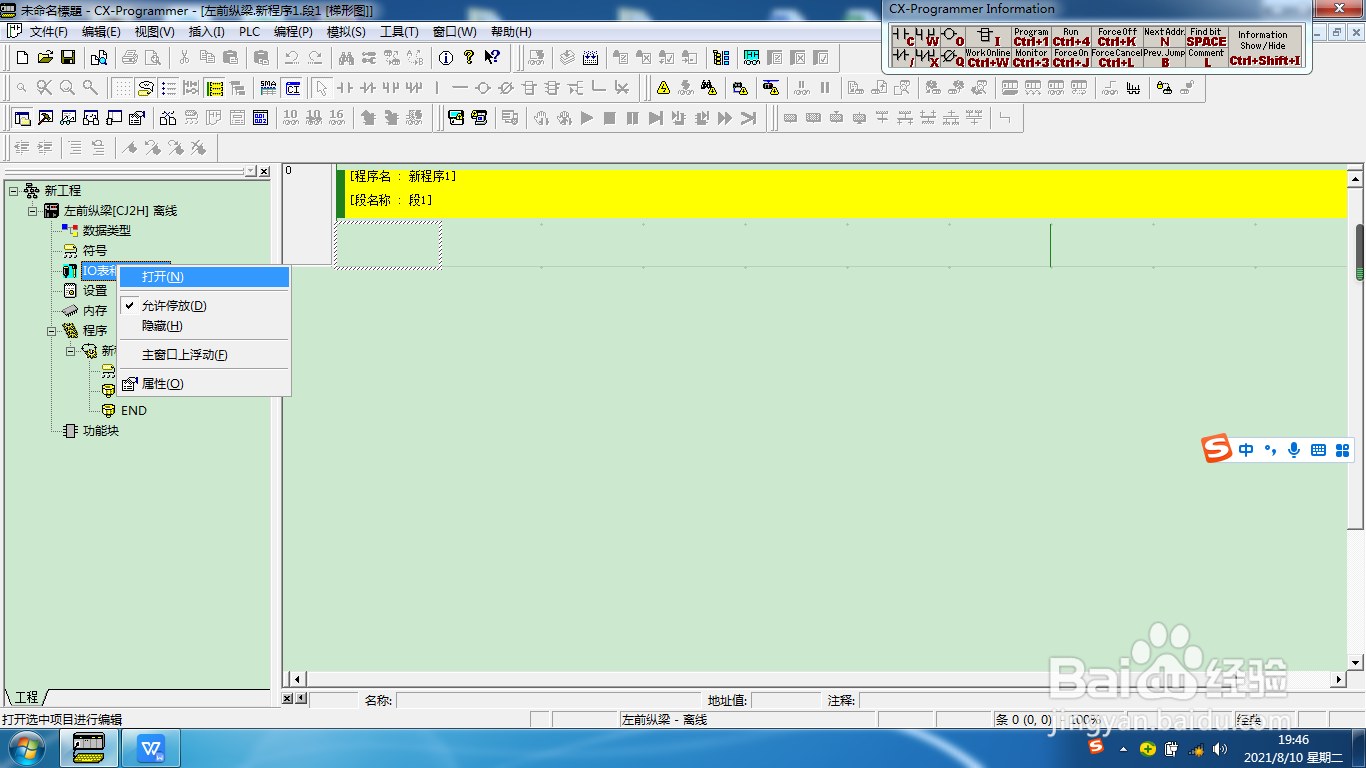Start a search with the binoculars Find icon
This screenshot has width=1366, height=768.
tap(346, 57)
